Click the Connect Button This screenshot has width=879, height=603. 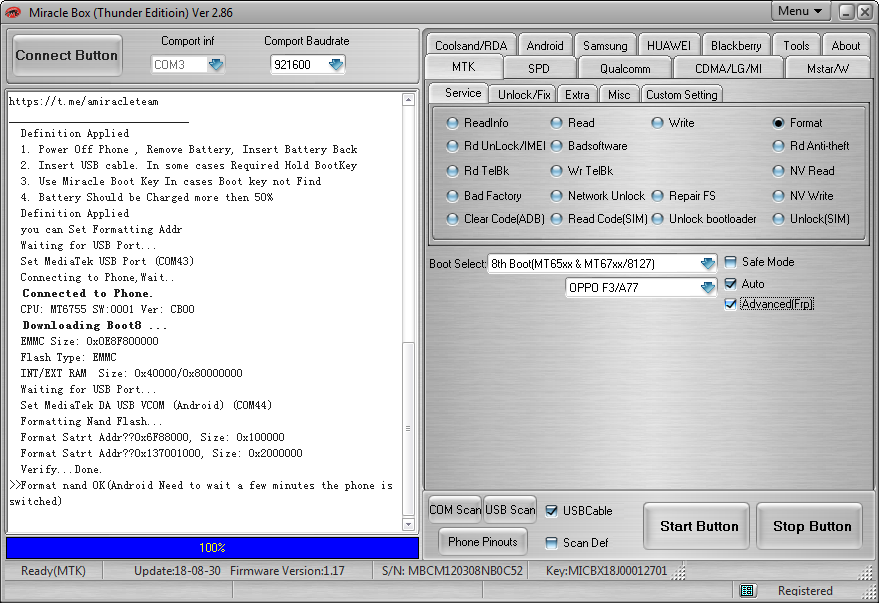coord(67,55)
